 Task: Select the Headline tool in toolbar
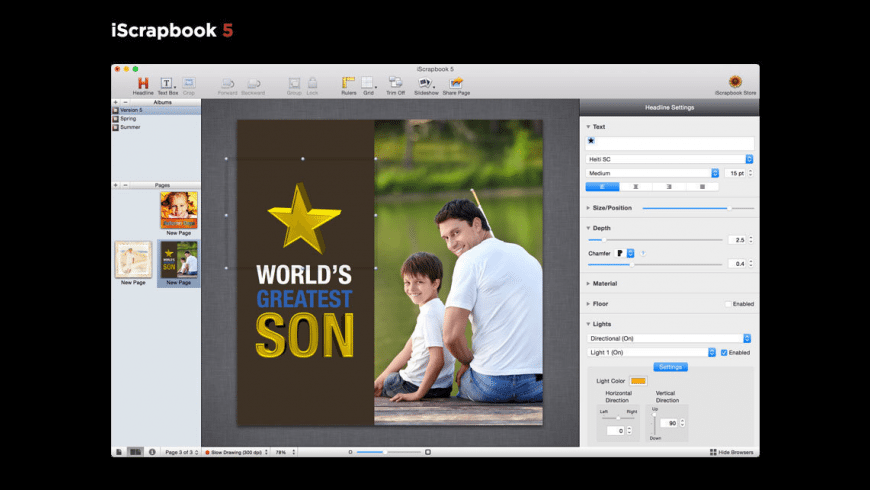pos(143,83)
